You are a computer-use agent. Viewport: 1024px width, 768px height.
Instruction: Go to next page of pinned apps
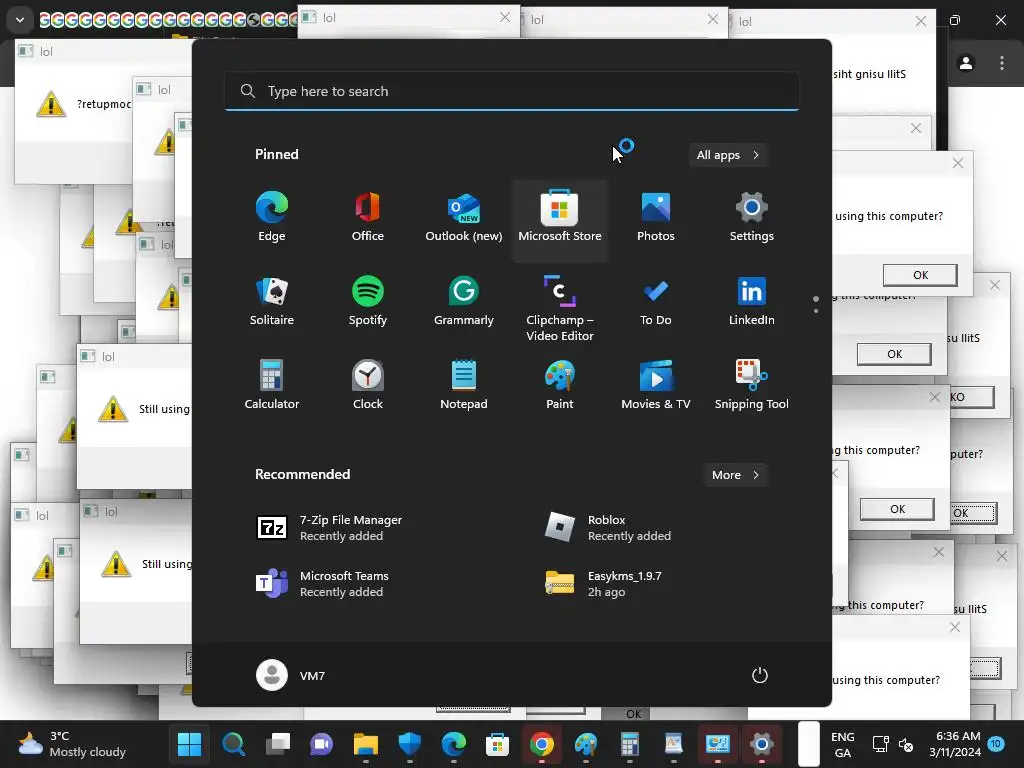point(816,311)
